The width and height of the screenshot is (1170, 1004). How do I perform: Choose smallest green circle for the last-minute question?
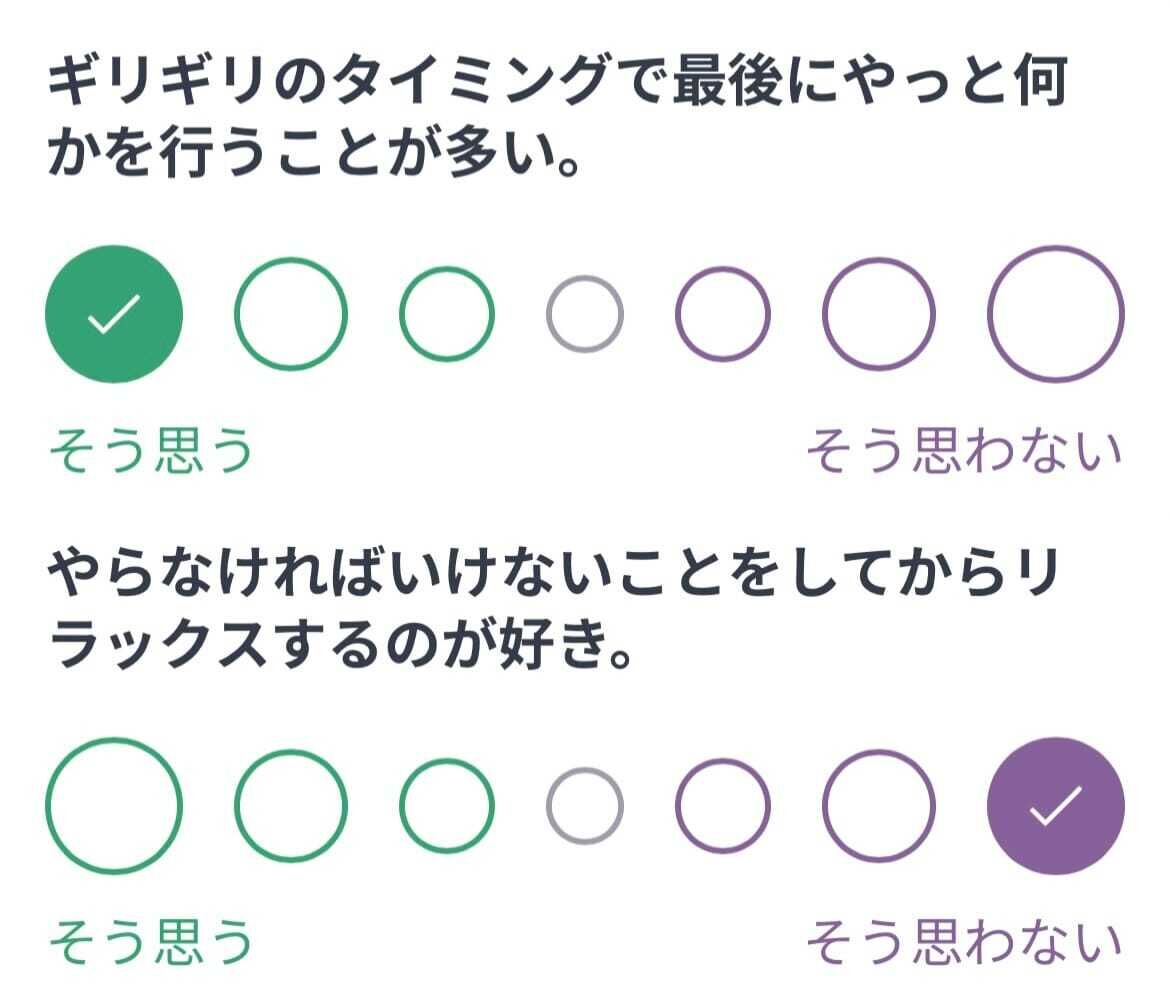(x=447, y=314)
